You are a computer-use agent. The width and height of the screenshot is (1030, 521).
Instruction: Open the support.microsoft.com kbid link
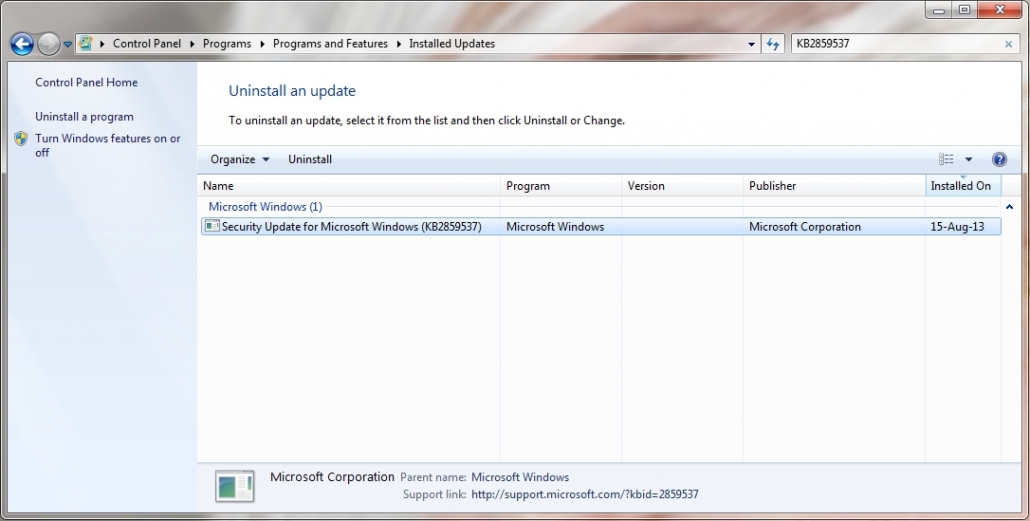pyautogui.click(x=585, y=494)
